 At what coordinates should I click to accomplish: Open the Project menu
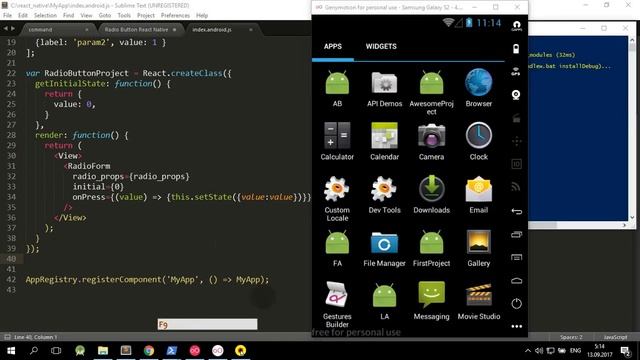(146, 15)
